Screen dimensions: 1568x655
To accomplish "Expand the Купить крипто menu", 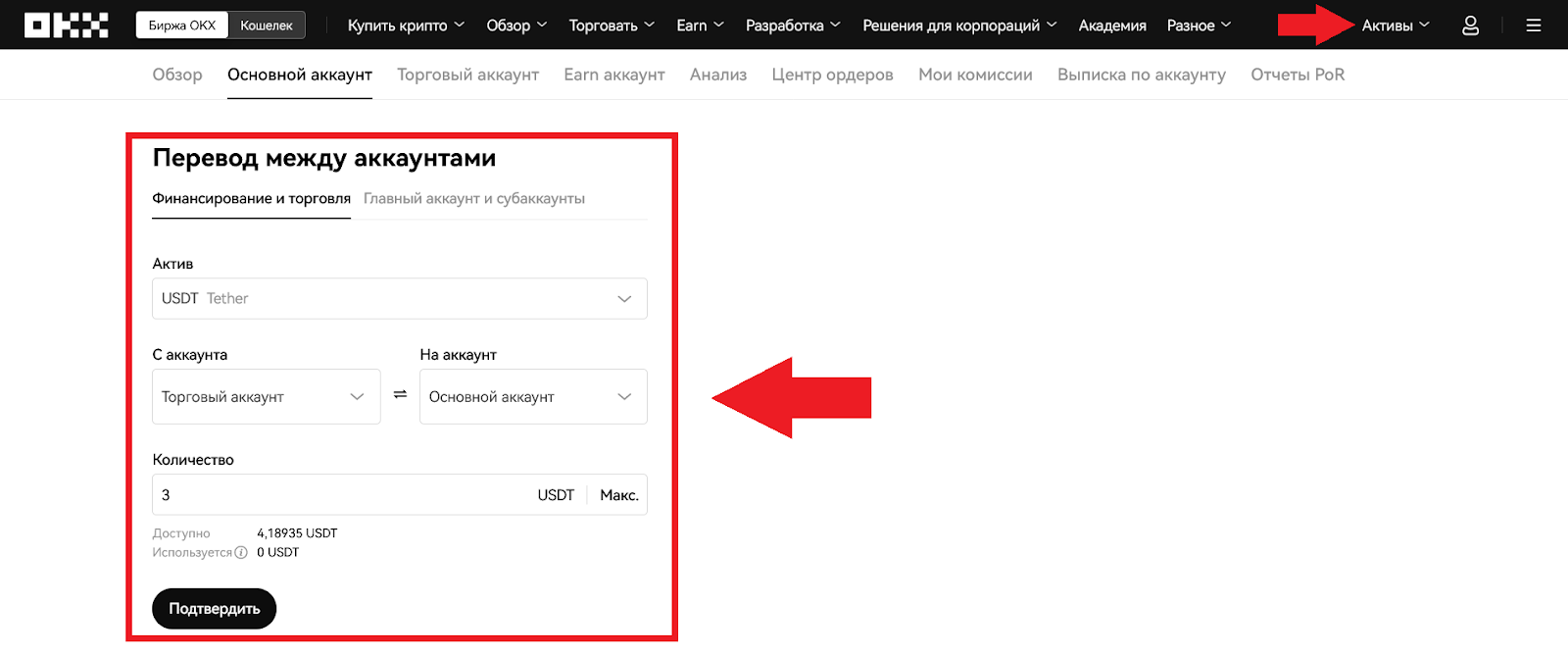I will (406, 25).
